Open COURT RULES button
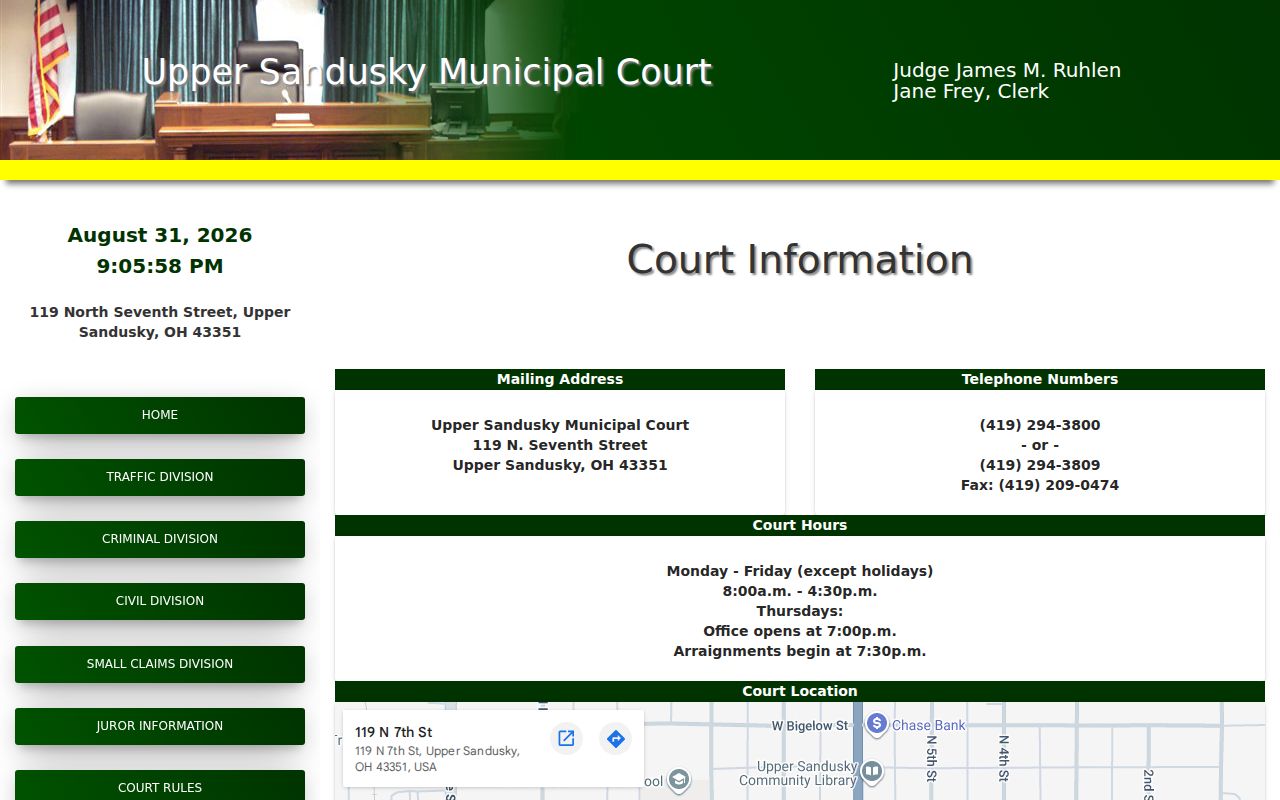 click(160, 786)
